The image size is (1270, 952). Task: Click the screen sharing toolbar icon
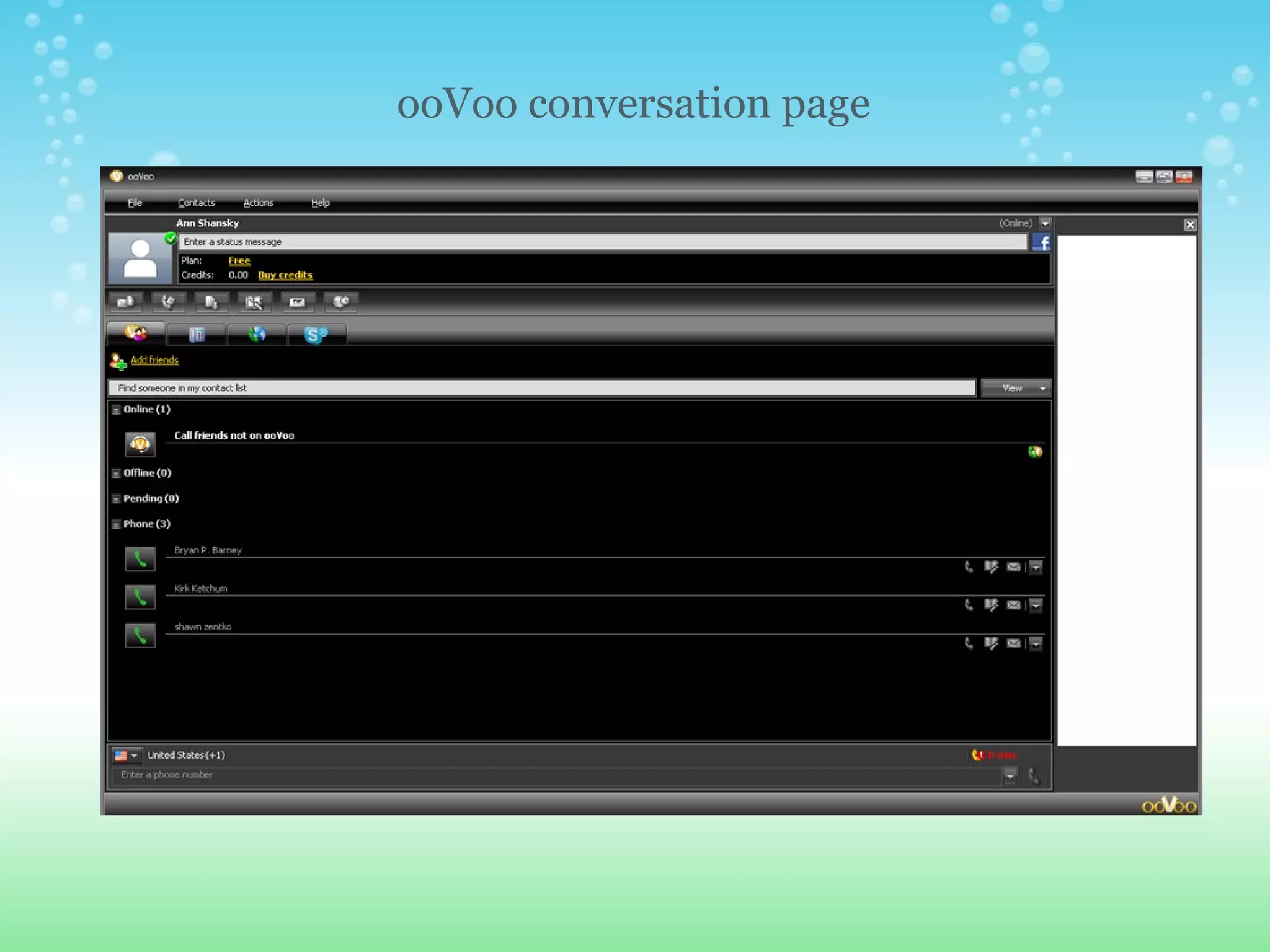(x=254, y=302)
